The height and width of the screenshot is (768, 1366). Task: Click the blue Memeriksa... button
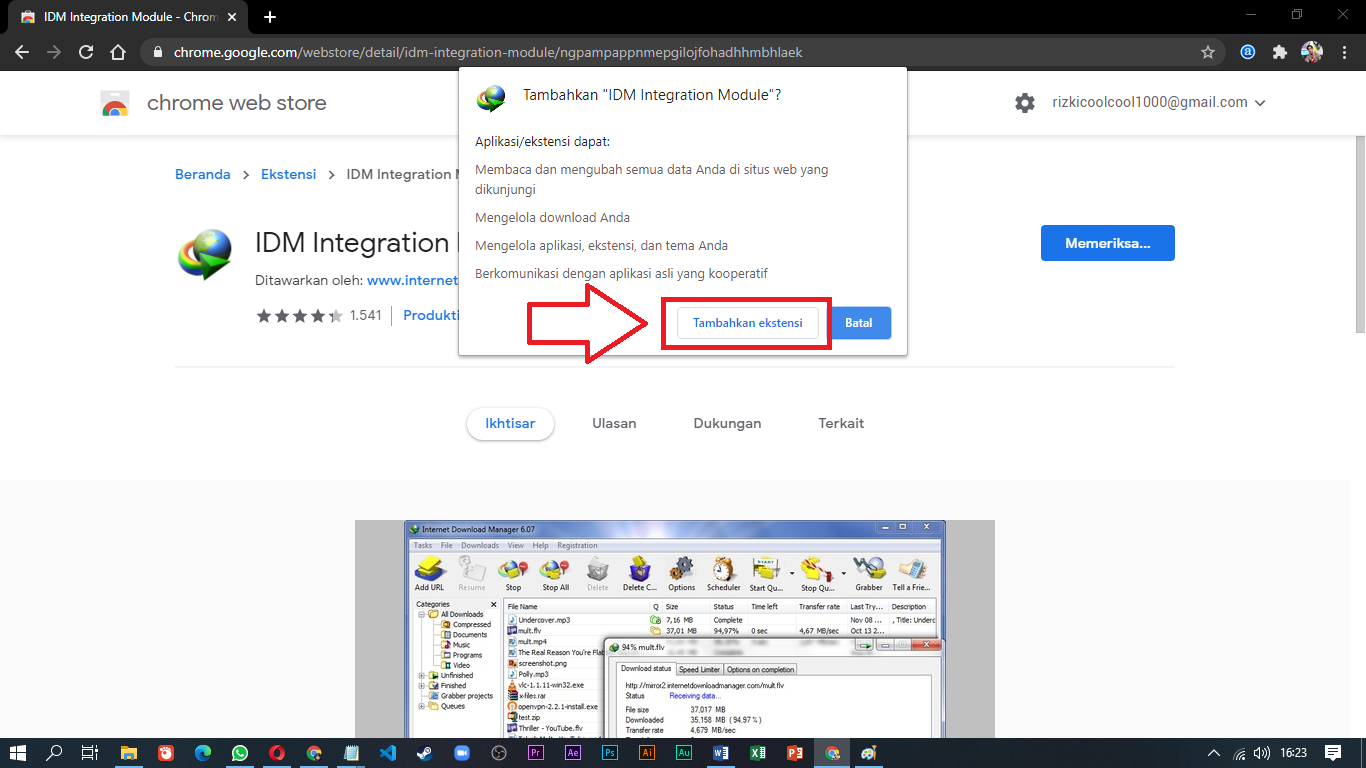[1107, 243]
